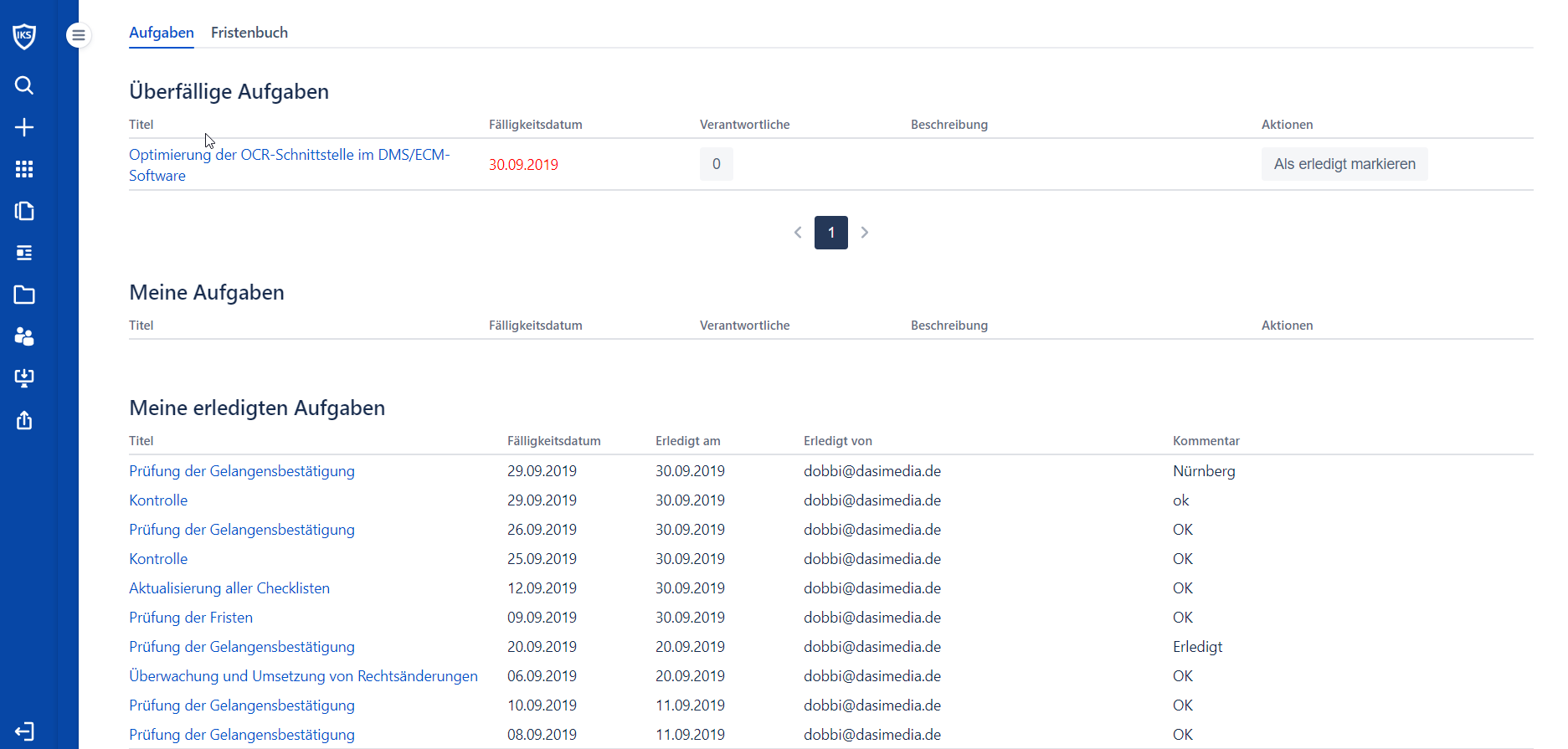Image resolution: width=1568 pixels, height=749 pixels.
Task: Click the Erledigt am column header
Action: click(688, 441)
